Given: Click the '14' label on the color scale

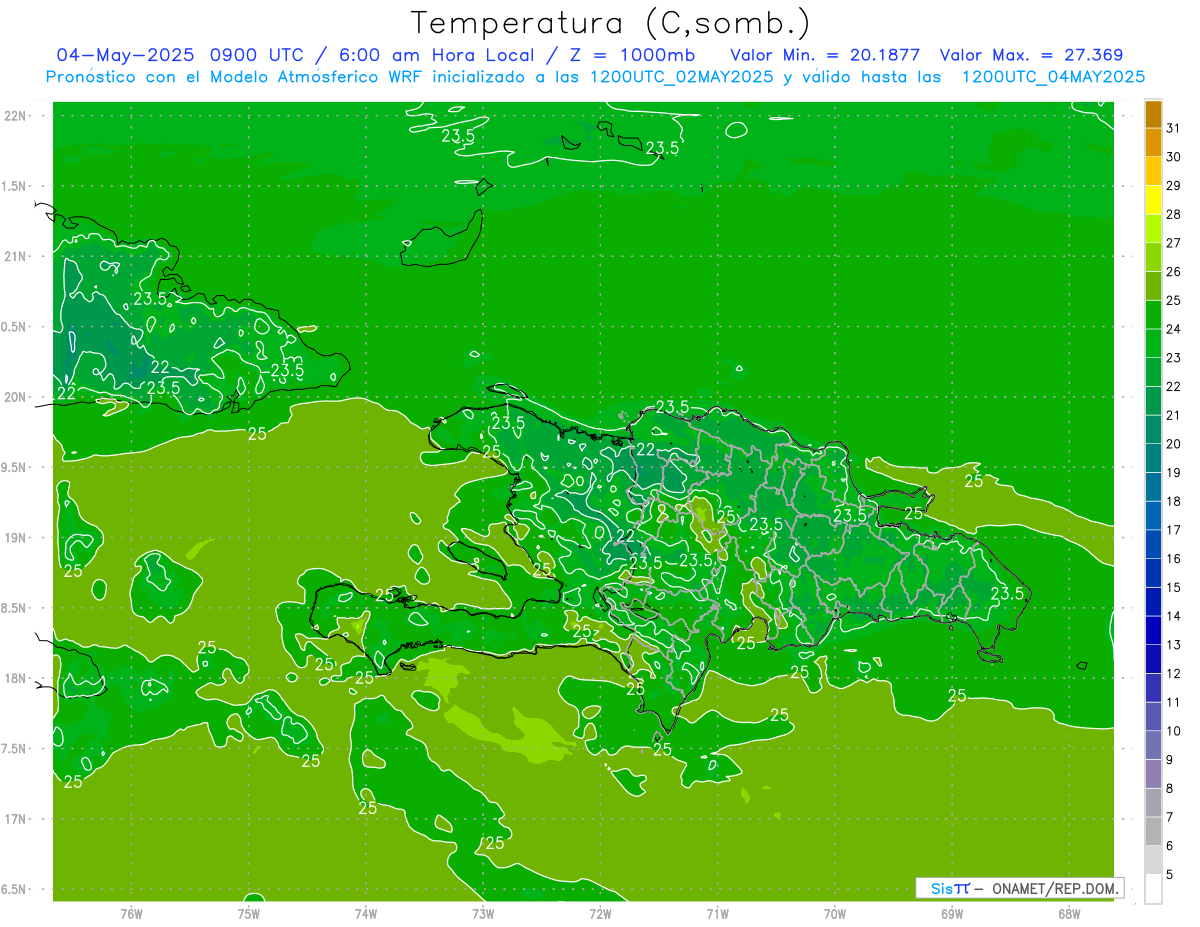Looking at the screenshot, I should pos(1174,616).
